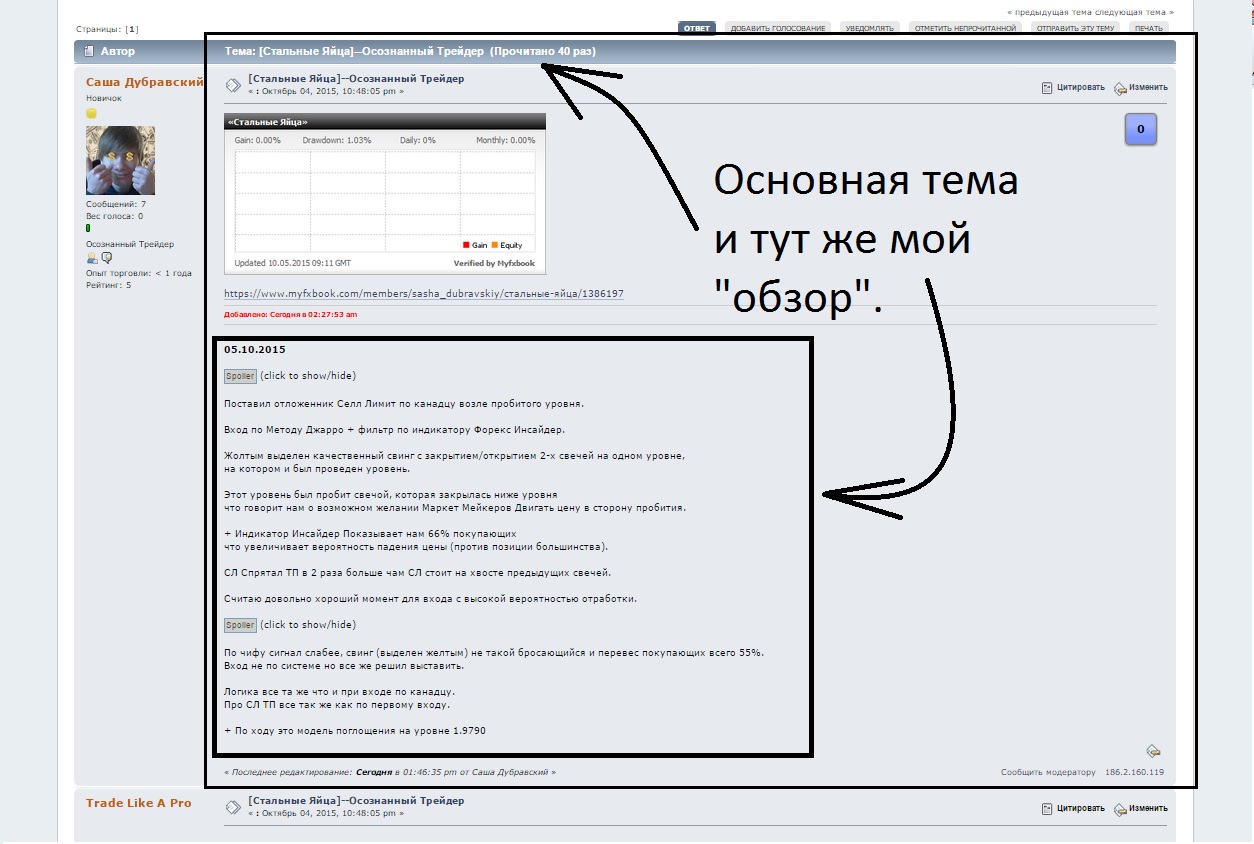
Task: Click the УВЕДОМЛЯТЬ button
Action: click(x=870, y=28)
